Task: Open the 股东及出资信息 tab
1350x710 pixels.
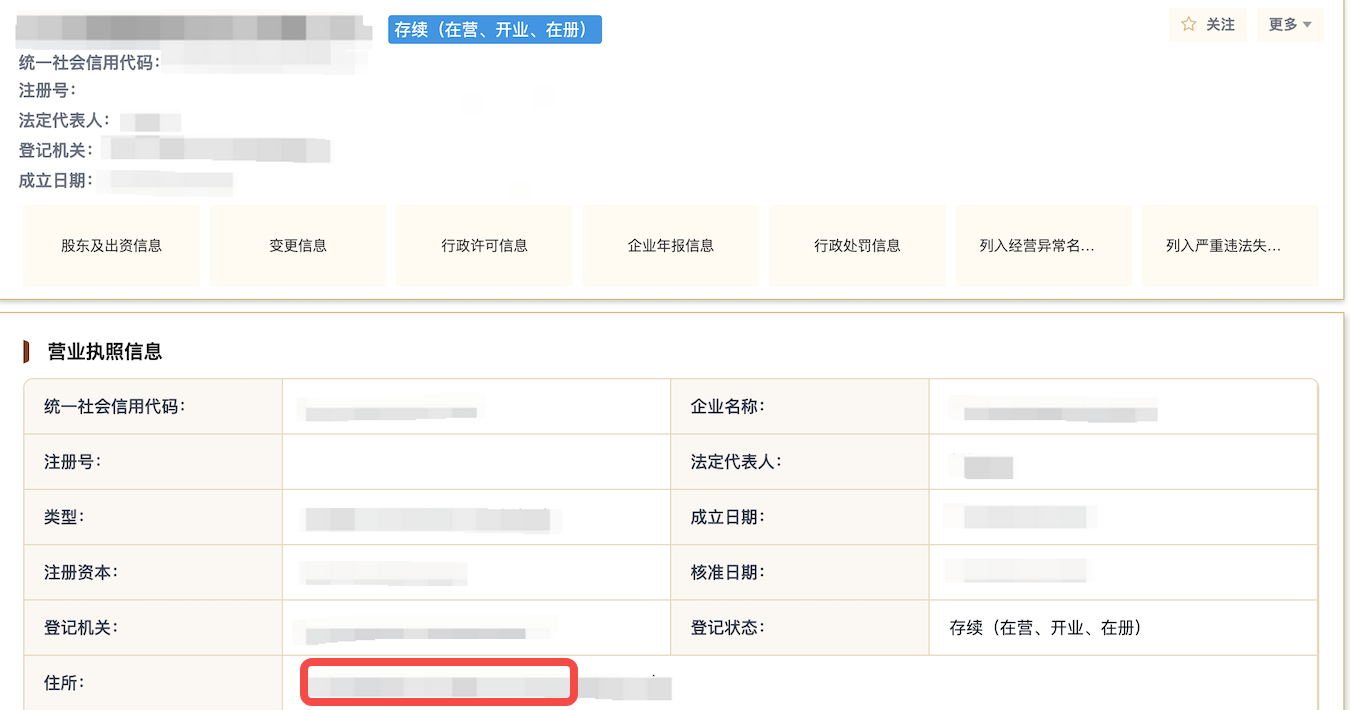Action: click(x=112, y=246)
